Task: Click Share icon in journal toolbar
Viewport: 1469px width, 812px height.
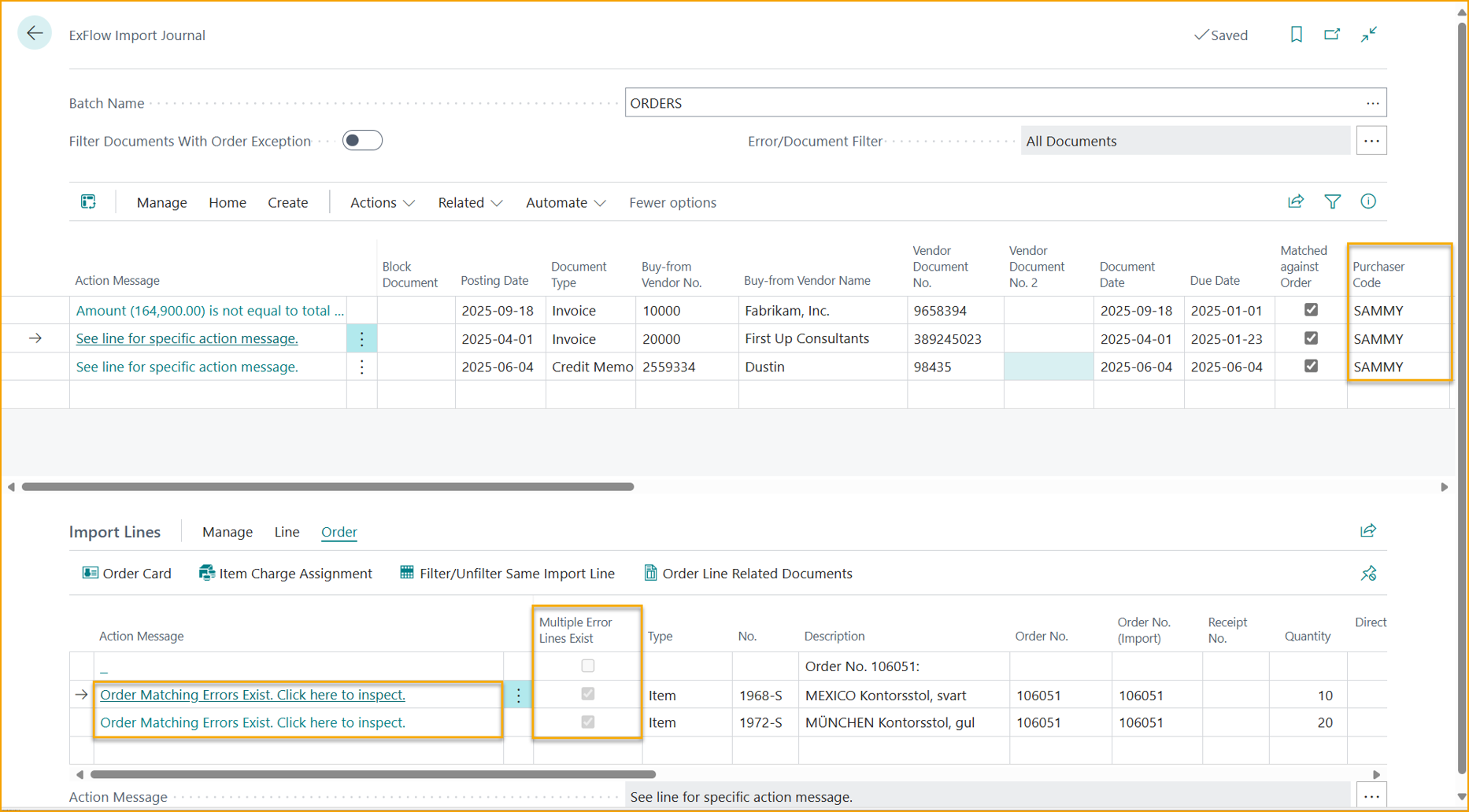Action: coord(1296,202)
